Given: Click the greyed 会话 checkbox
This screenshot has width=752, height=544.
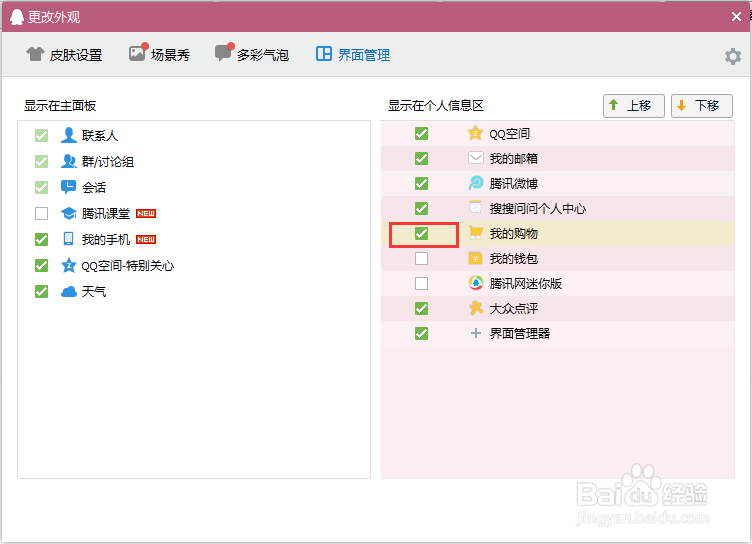Looking at the screenshot, I should click(x=42, y=187).
